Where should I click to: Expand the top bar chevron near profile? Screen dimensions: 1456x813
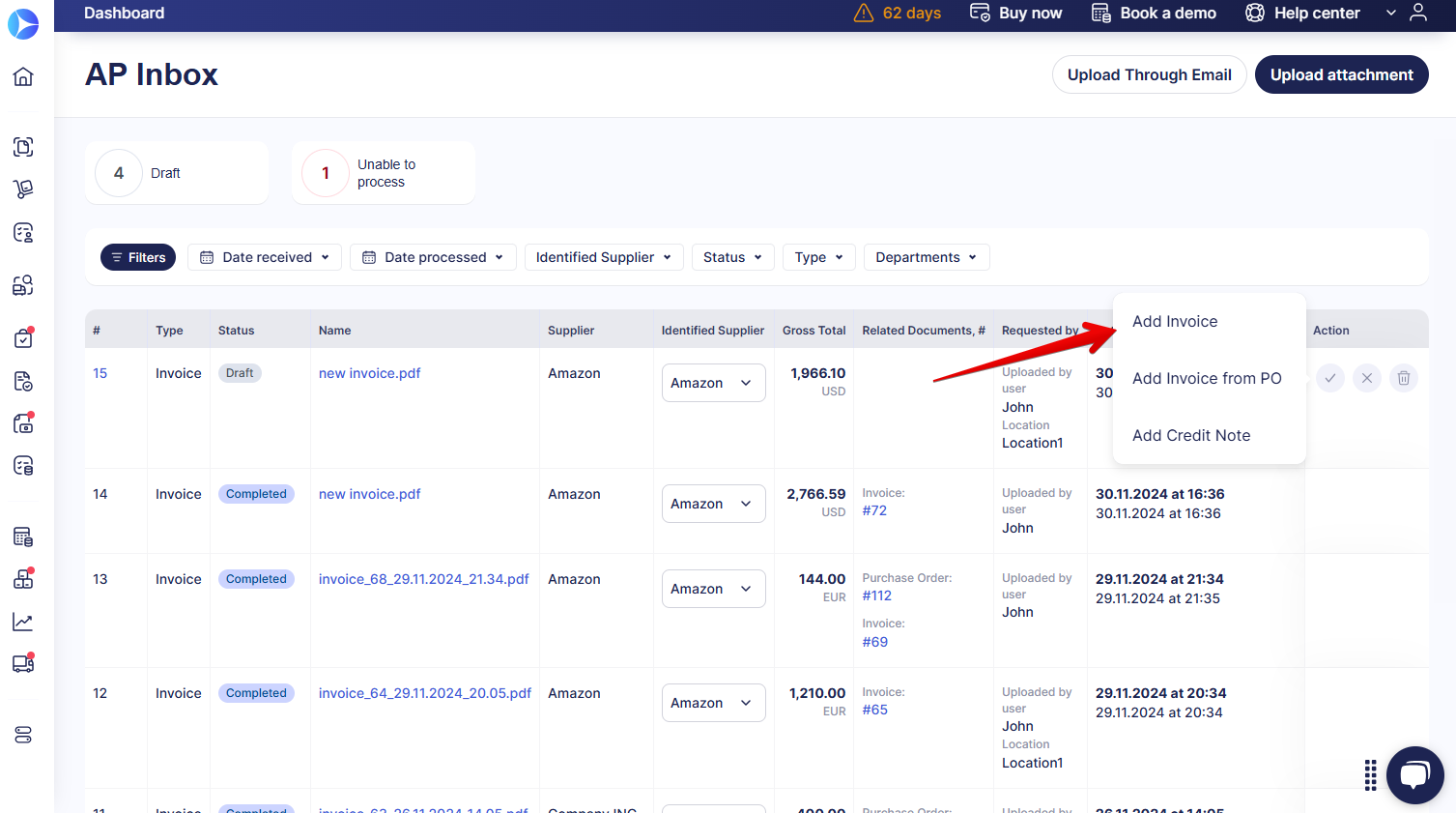1391,13
